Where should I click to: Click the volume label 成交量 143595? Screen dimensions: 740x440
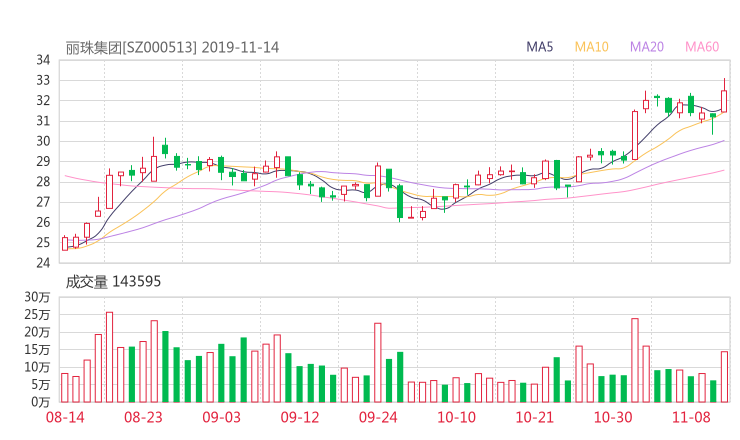113,282
